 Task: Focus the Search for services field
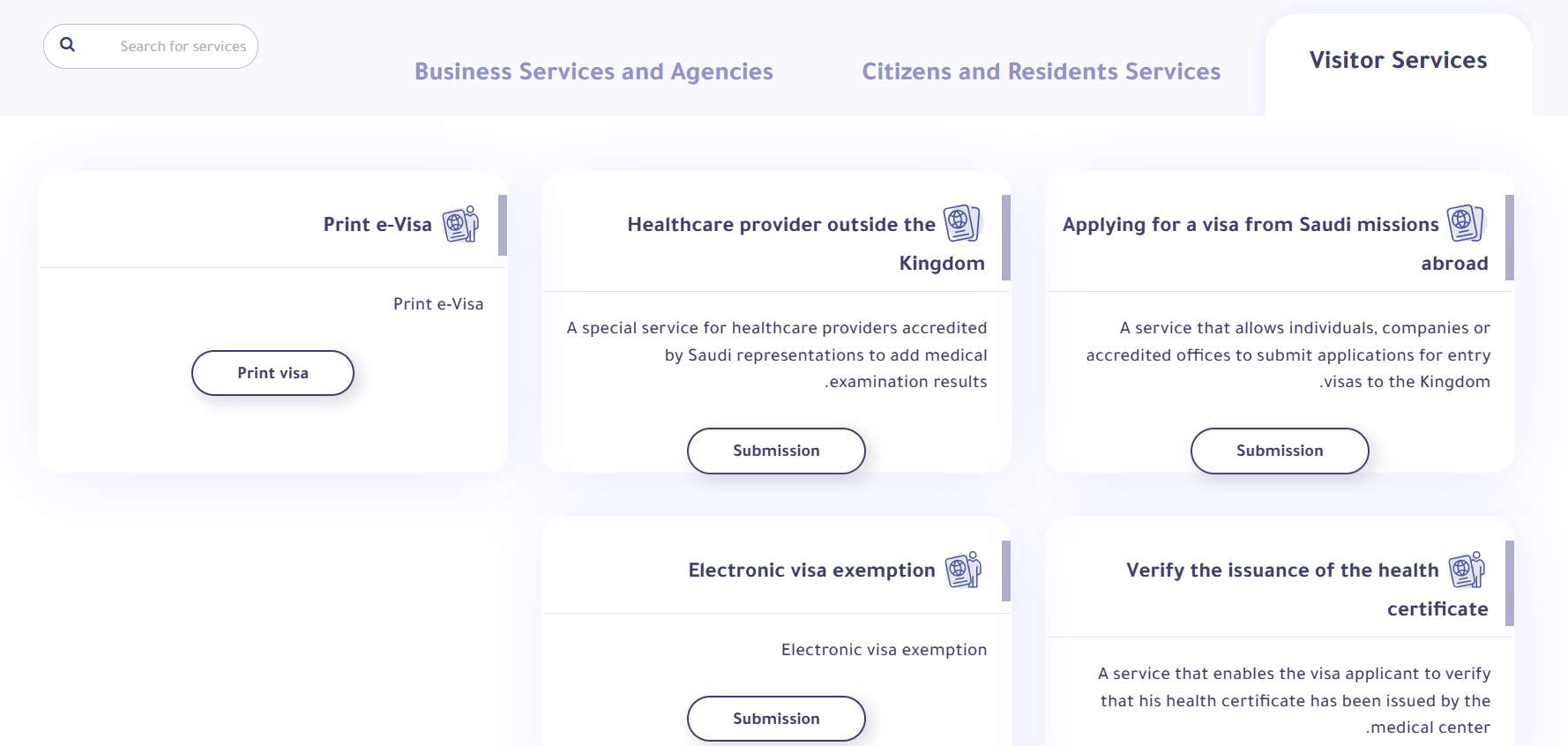(151, 46)
